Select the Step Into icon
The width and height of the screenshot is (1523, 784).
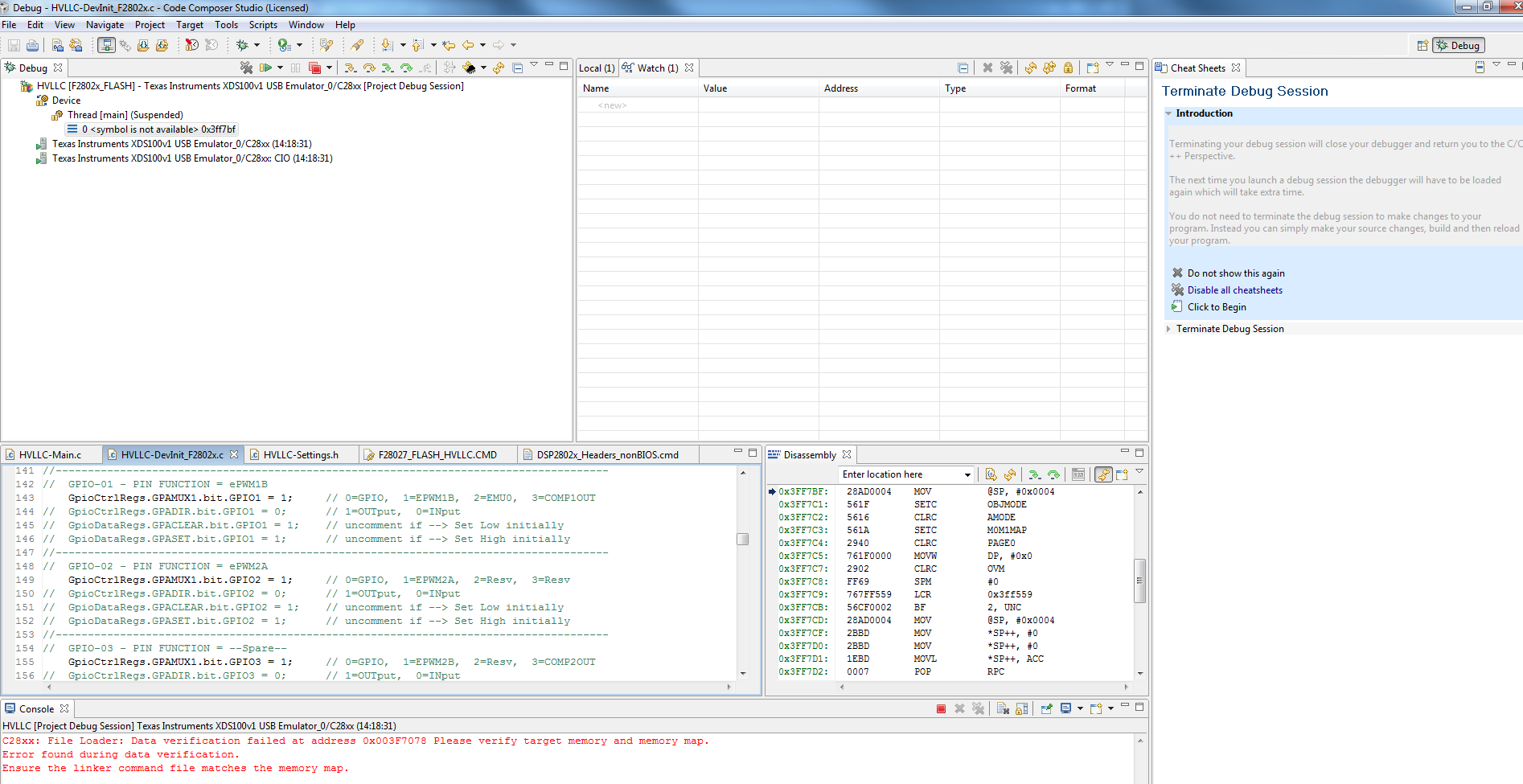coord(351,68)
